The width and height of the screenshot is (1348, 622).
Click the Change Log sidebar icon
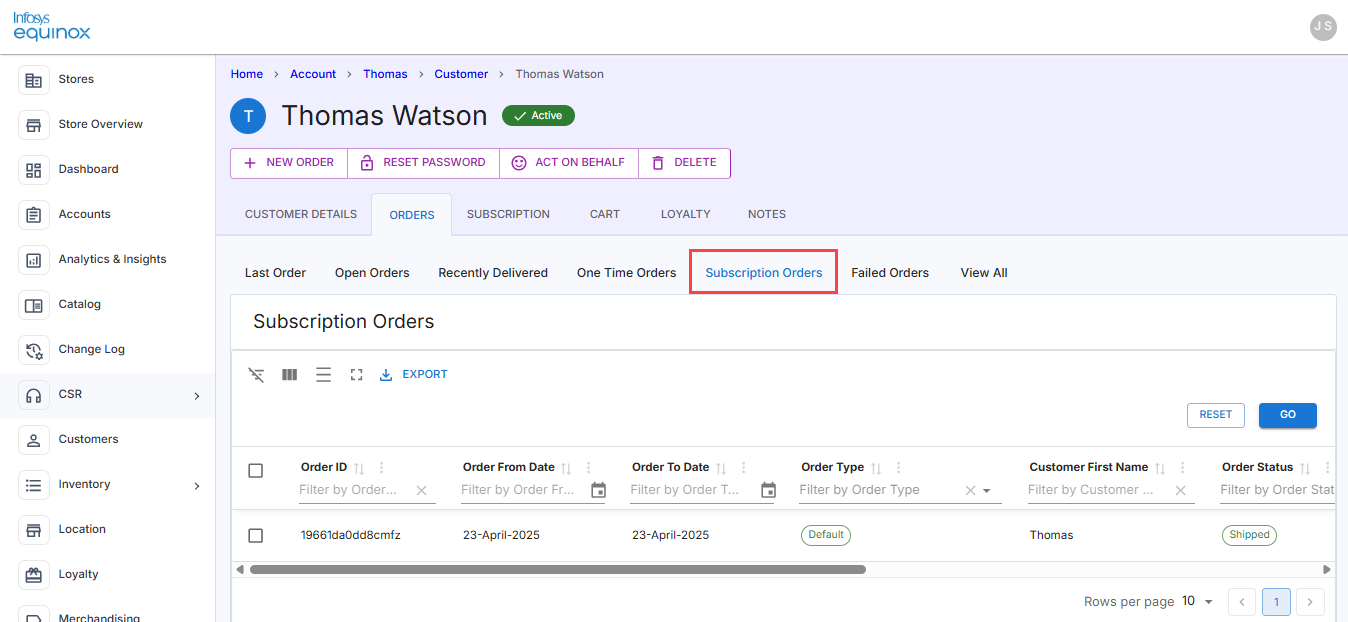[34, 350]
